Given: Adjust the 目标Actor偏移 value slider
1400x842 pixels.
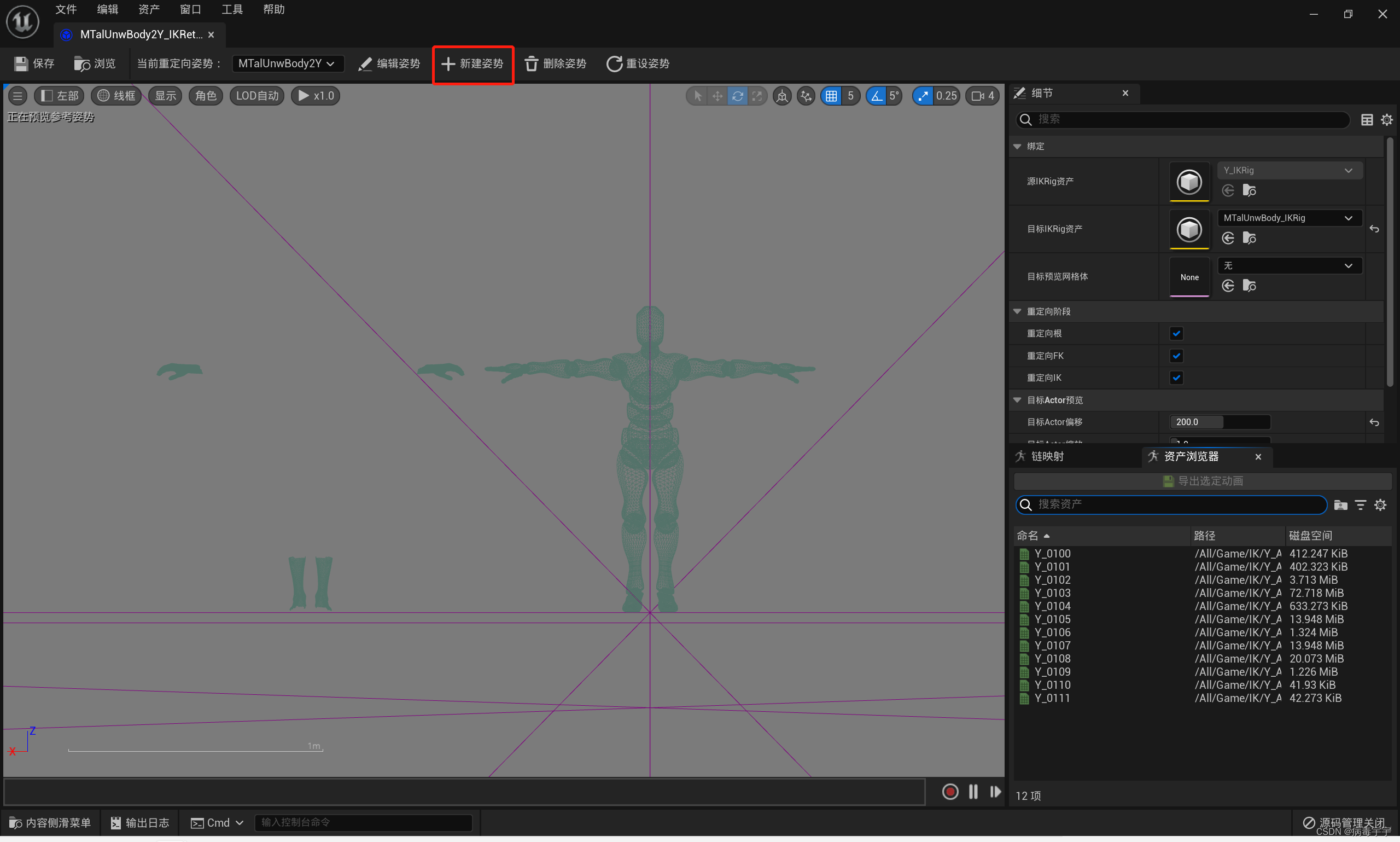Looking at the screenshot, I should tap(1220, 422).
